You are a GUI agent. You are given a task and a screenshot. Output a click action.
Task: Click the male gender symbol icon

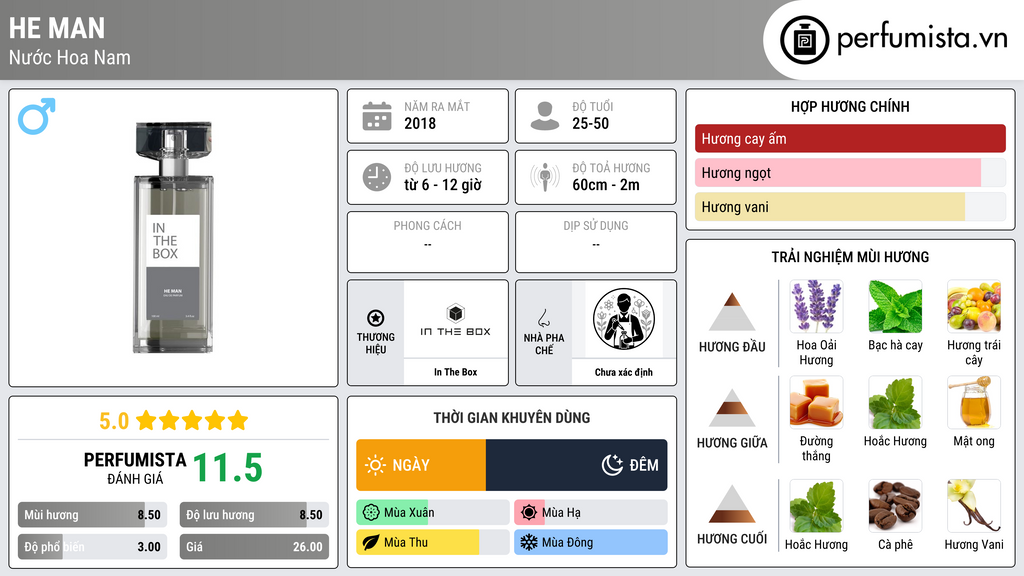click(x=37, y=116)
